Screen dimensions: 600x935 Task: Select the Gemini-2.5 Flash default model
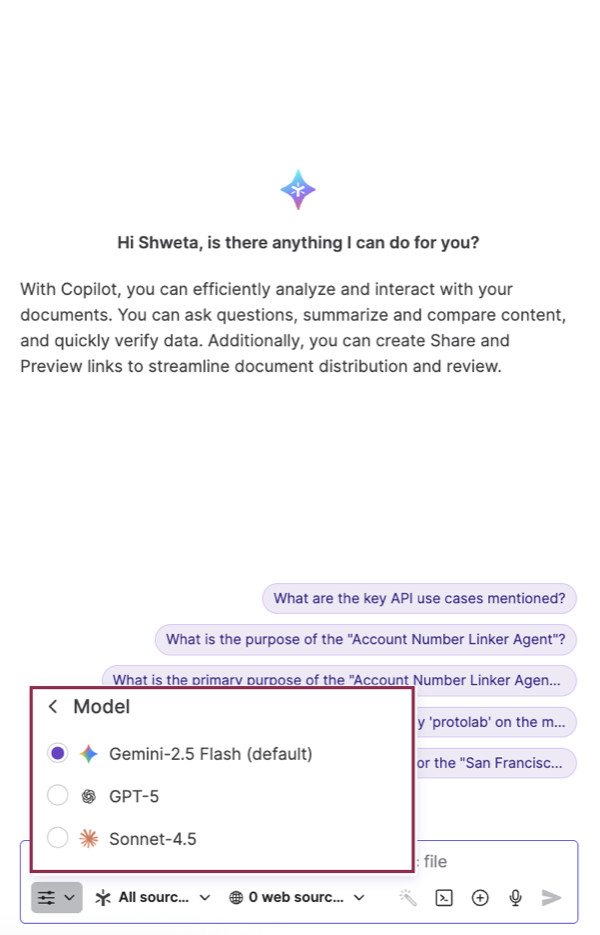point(57,753)
